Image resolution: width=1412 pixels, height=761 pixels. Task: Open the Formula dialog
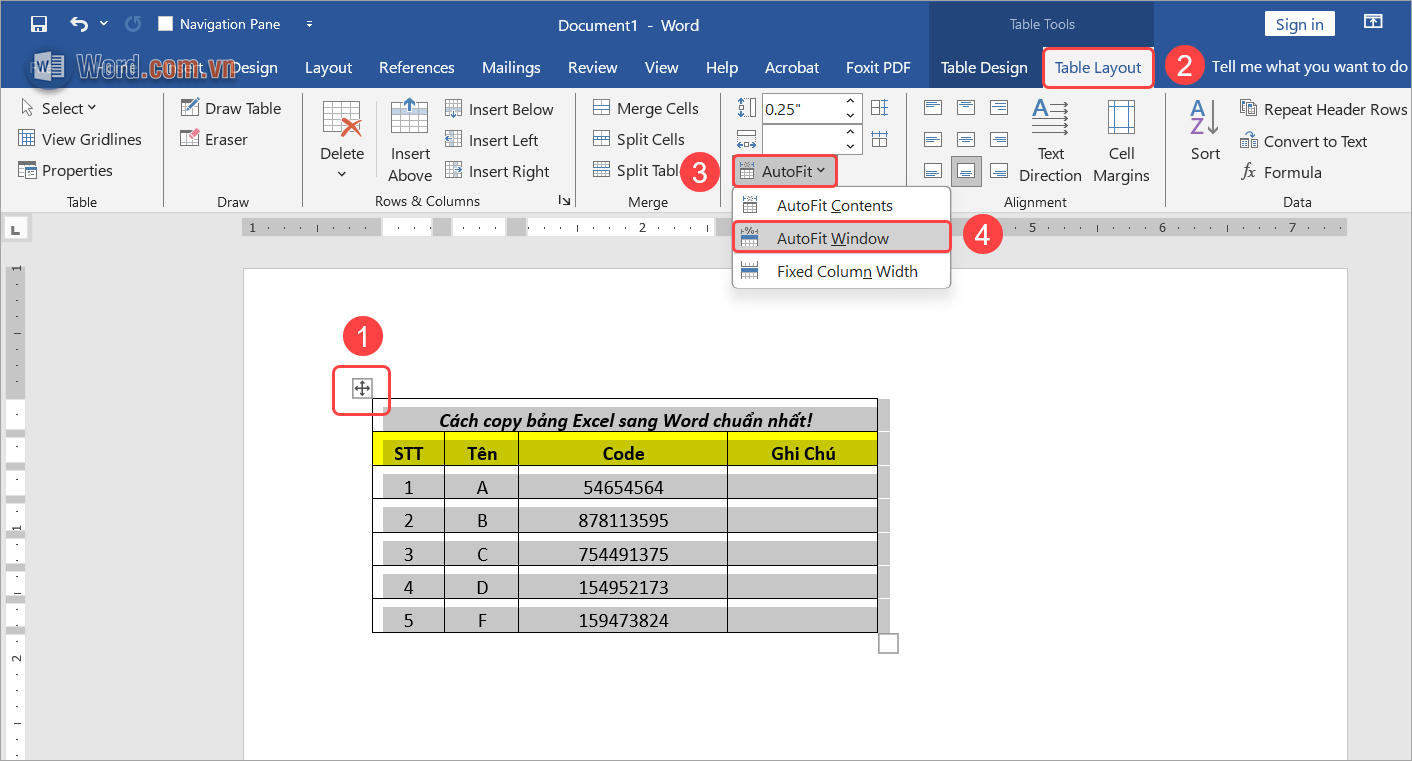click(1281, 172)
